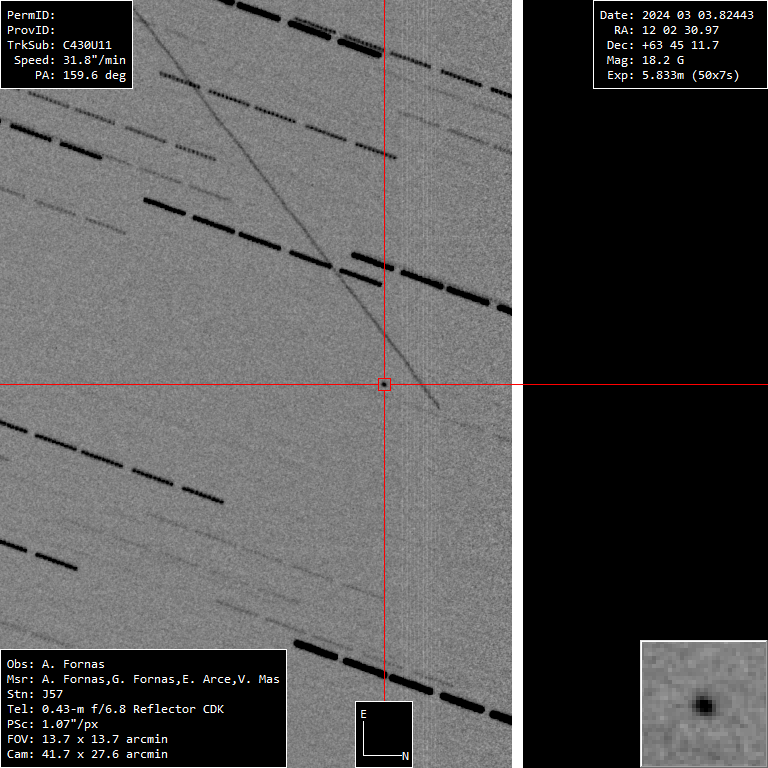Image resolution: width=768 pixels, height=768 pixels.
Task: Click the ProvID field
Action: (32, 30)
